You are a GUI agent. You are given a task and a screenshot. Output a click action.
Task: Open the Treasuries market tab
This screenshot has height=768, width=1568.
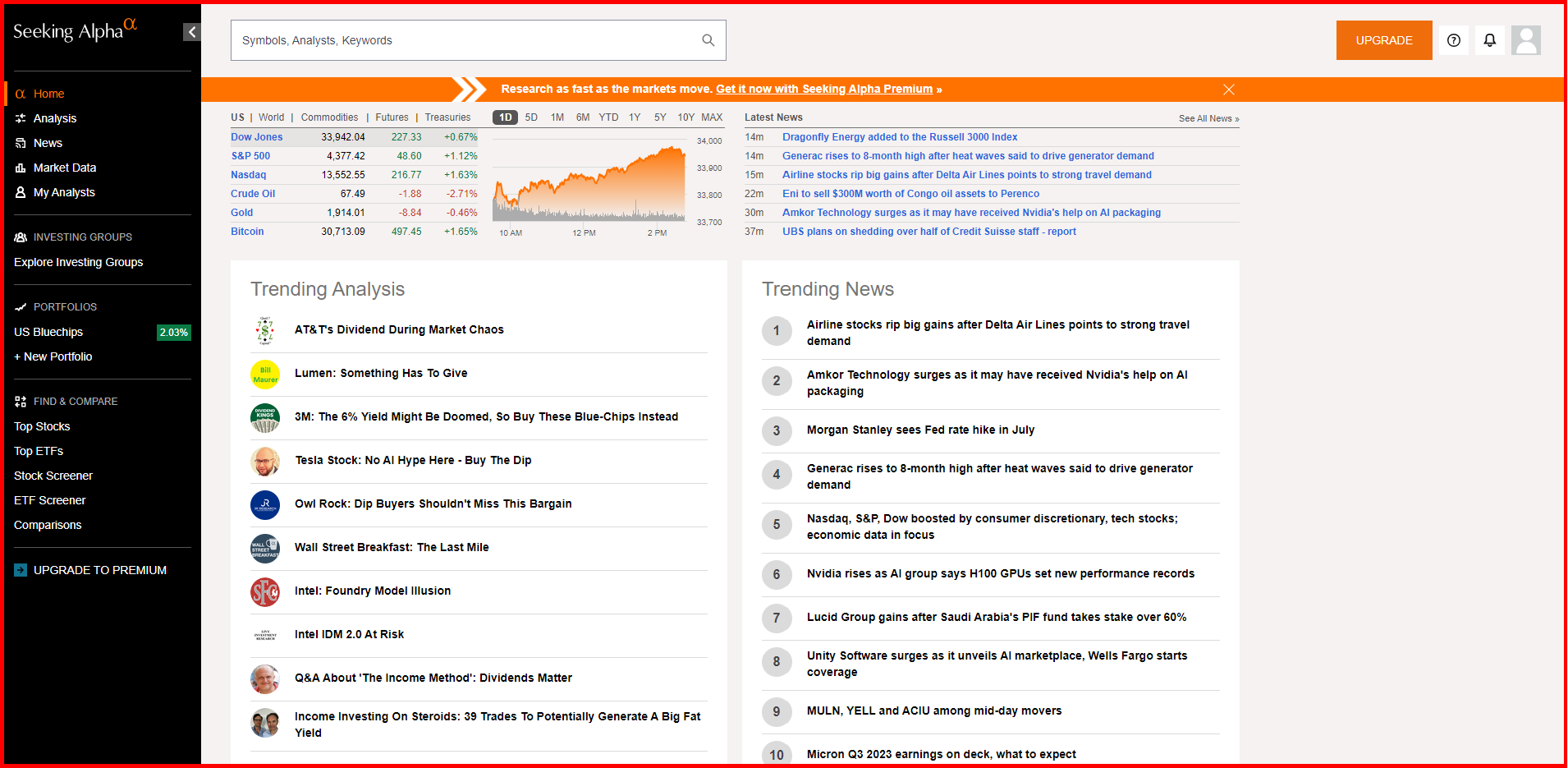[447, 117]
